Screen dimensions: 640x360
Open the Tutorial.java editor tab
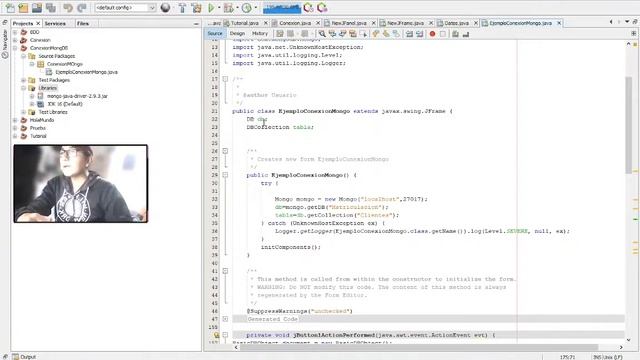click(x=244, y=23)
